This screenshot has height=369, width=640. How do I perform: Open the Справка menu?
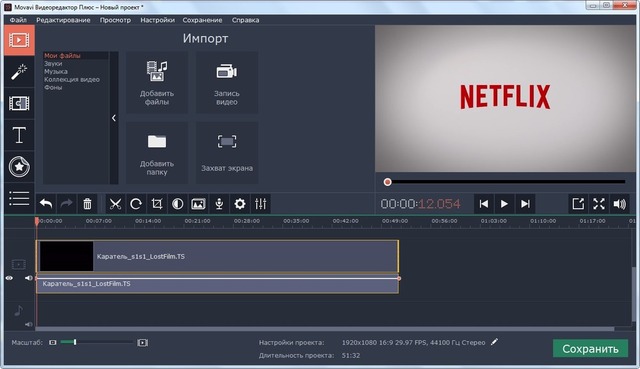tap(245, 20)
